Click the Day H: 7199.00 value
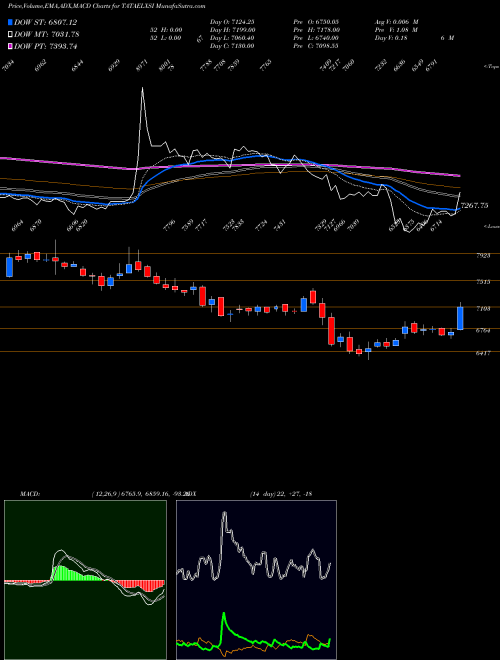 232,30
